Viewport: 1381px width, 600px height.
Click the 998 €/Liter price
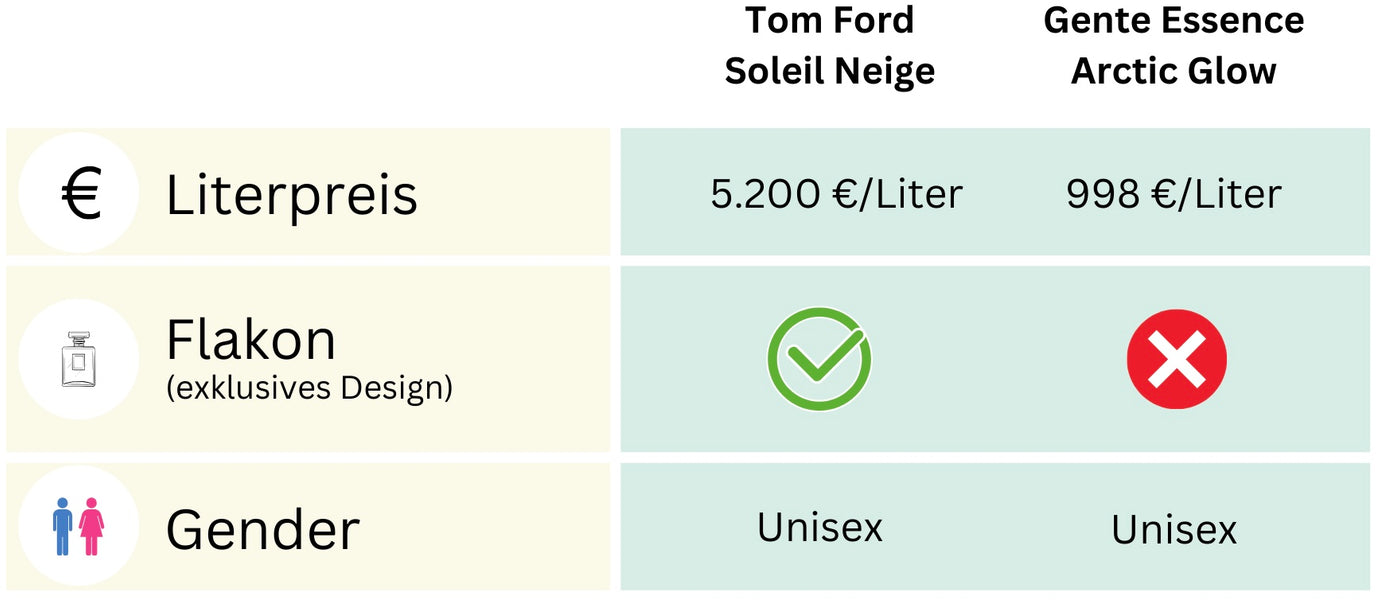coord(1173,194)
